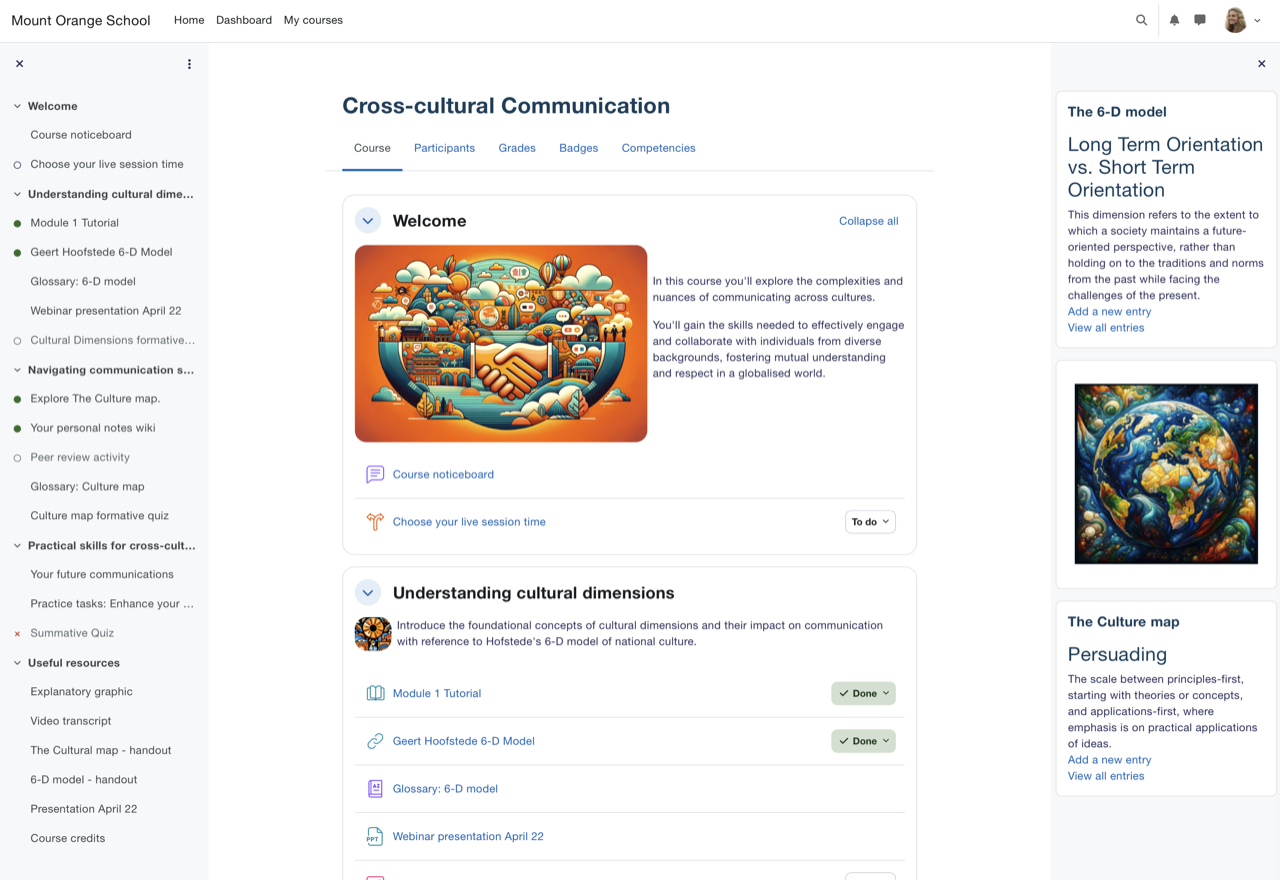Click Add a new entry under 6-D model
Image resolution: width=1280 pixels, height=880 pixels.
pos(1109,312)
